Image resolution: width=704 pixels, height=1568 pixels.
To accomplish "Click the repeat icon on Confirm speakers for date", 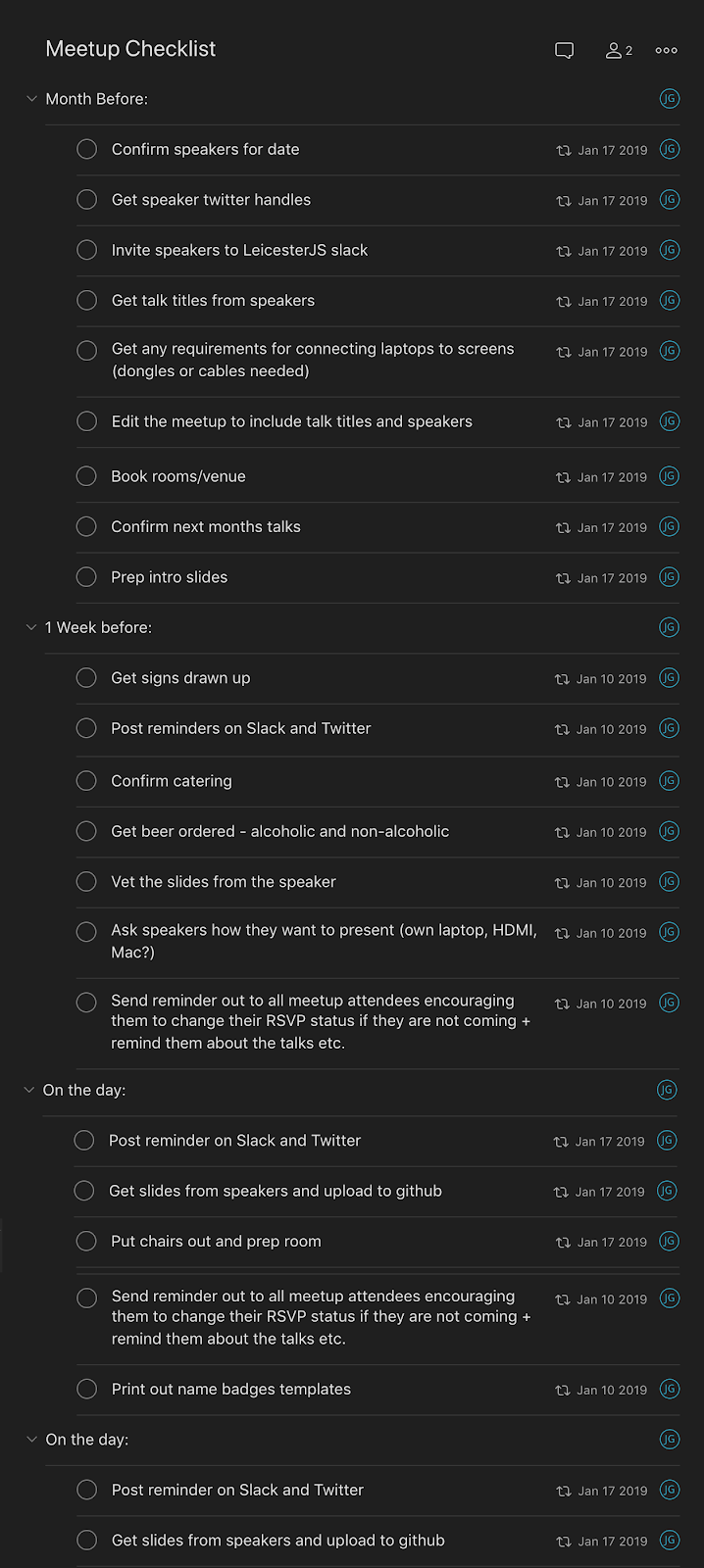I will pyautogui.click(x=564, y=151).
